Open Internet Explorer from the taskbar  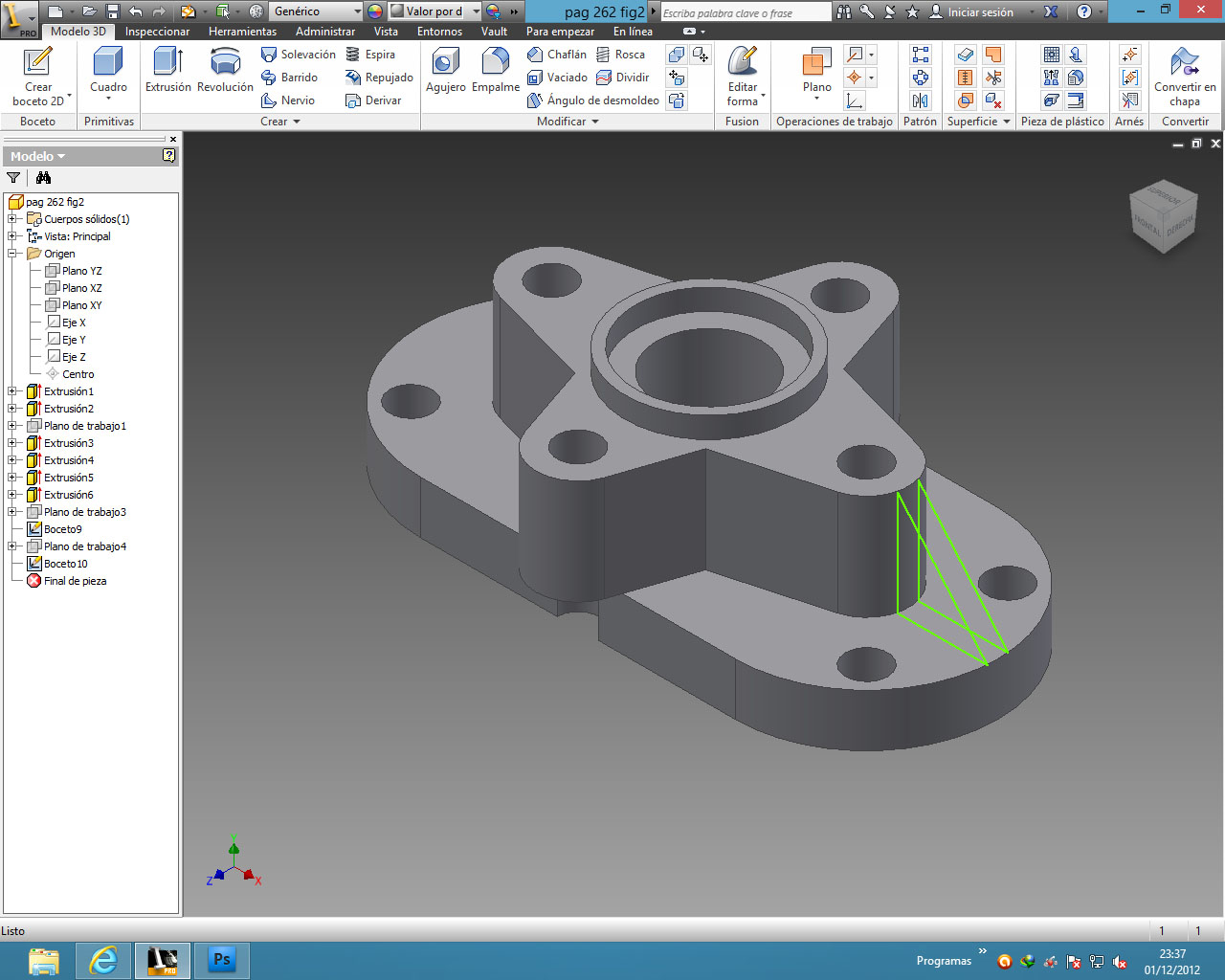[x=103, y=960]
